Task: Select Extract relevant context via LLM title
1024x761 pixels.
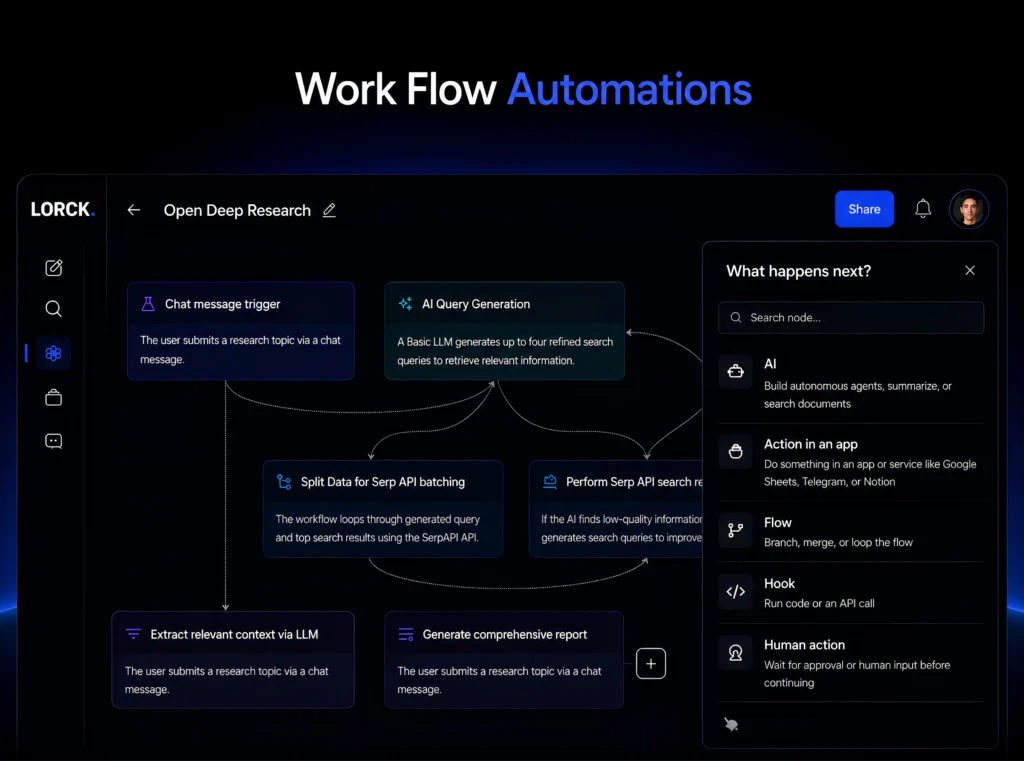Action: [234, 634]
